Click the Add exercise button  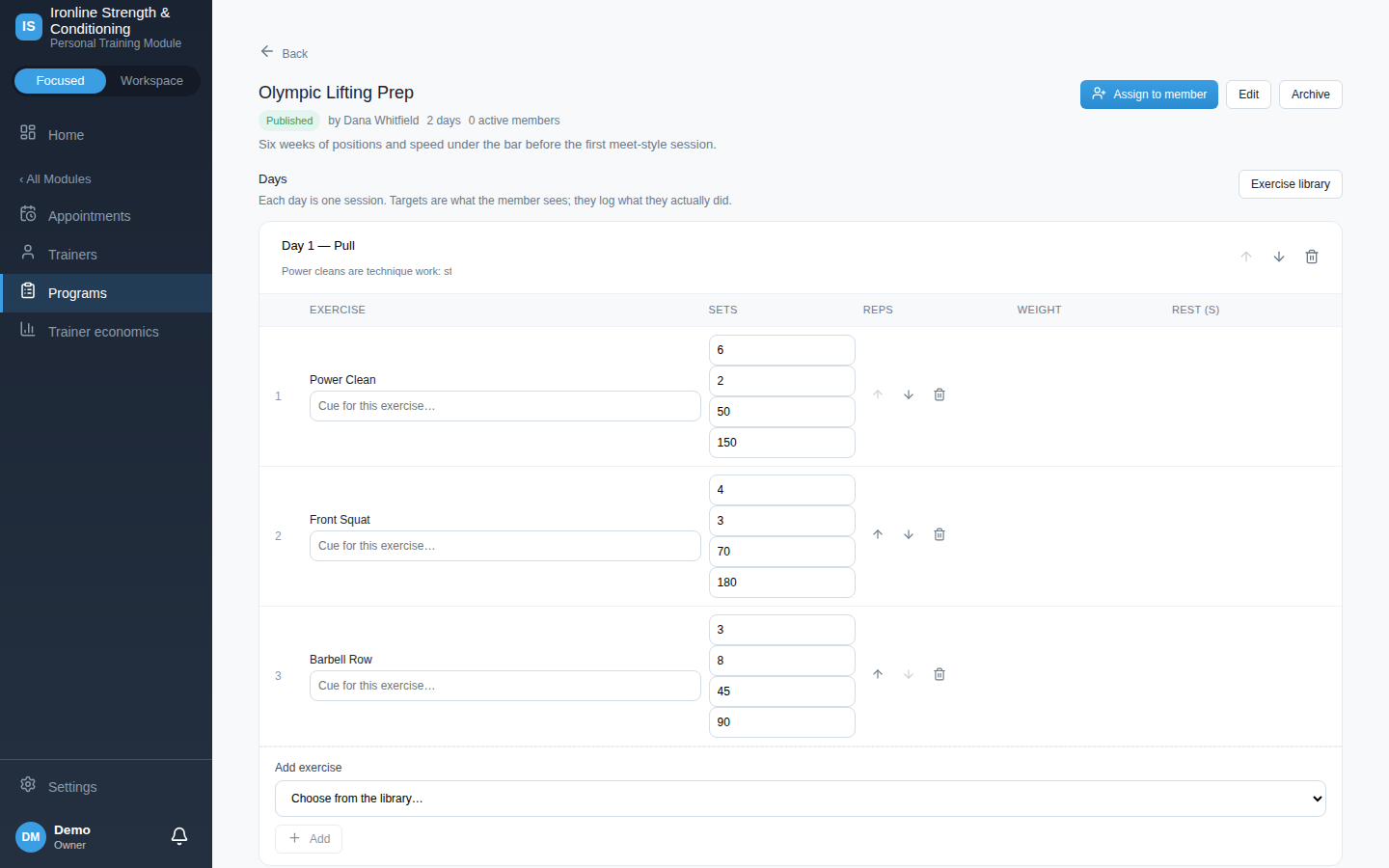(309, 839)
